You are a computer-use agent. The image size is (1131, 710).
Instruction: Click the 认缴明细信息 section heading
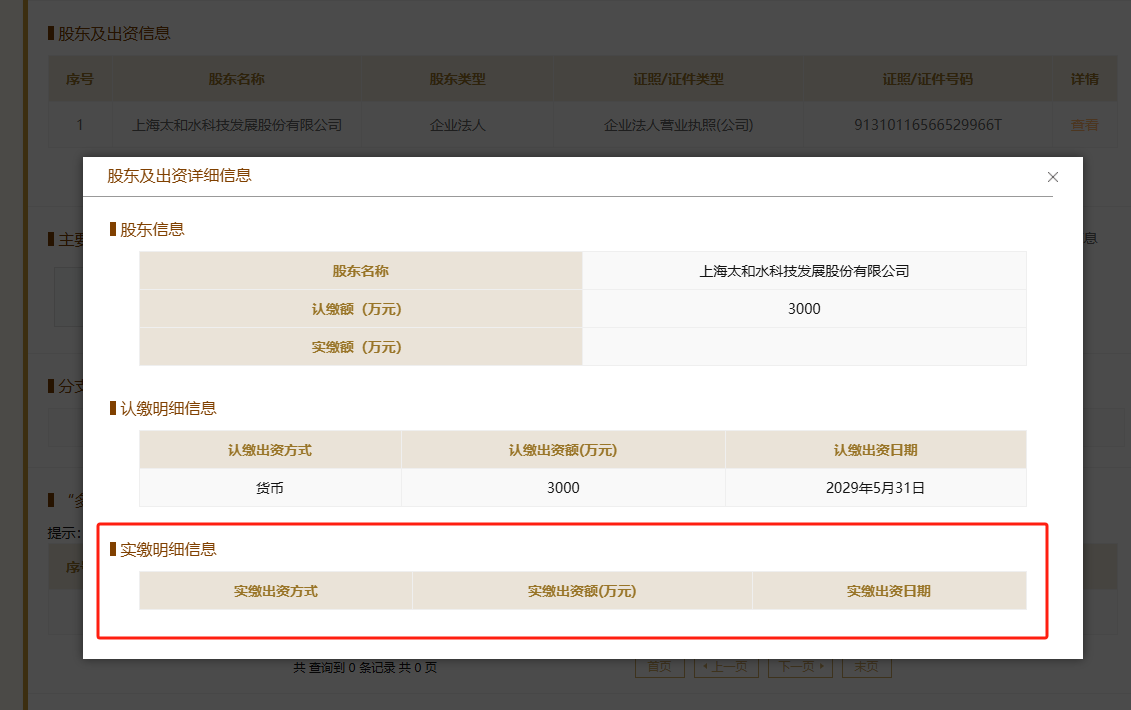coord(168,408)
